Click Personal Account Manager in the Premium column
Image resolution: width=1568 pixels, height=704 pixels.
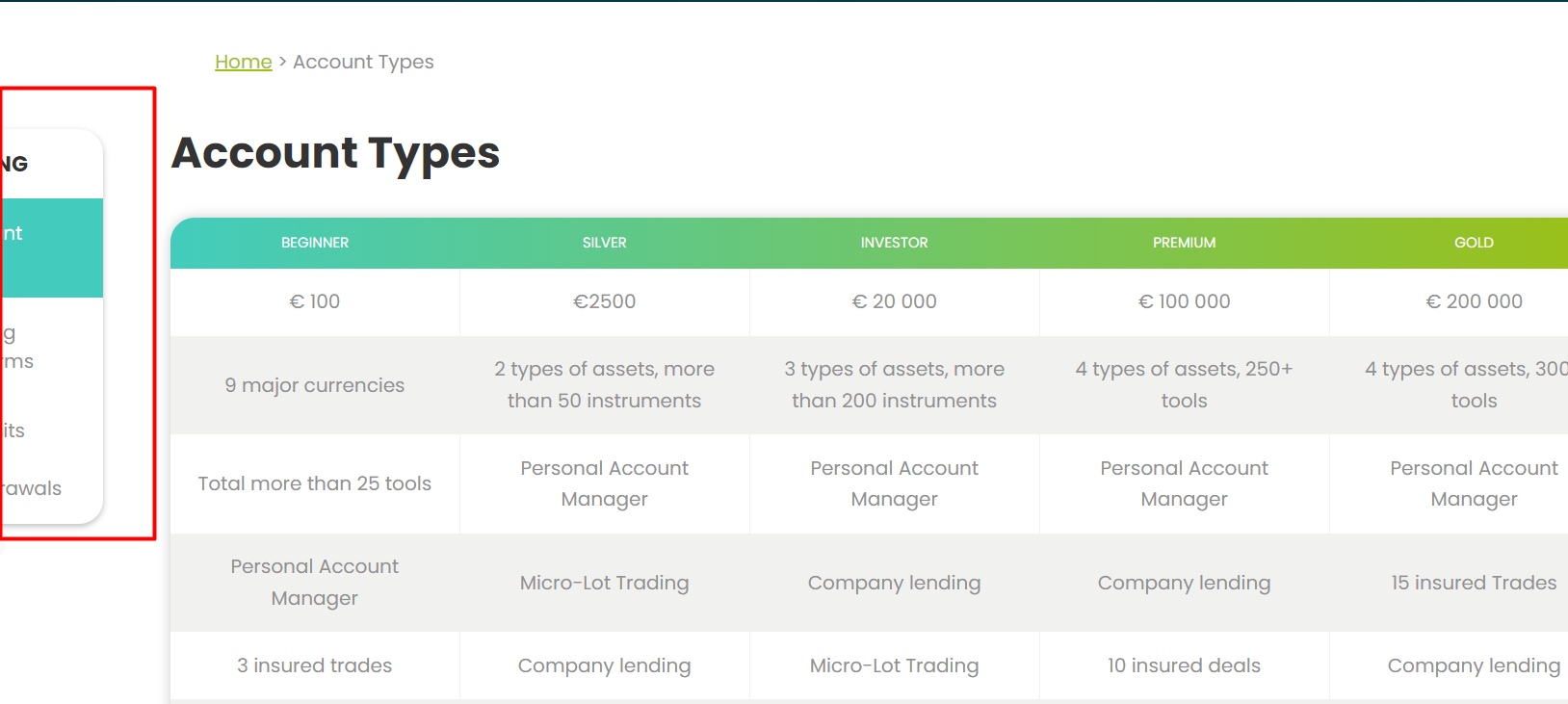[1185, 483]
